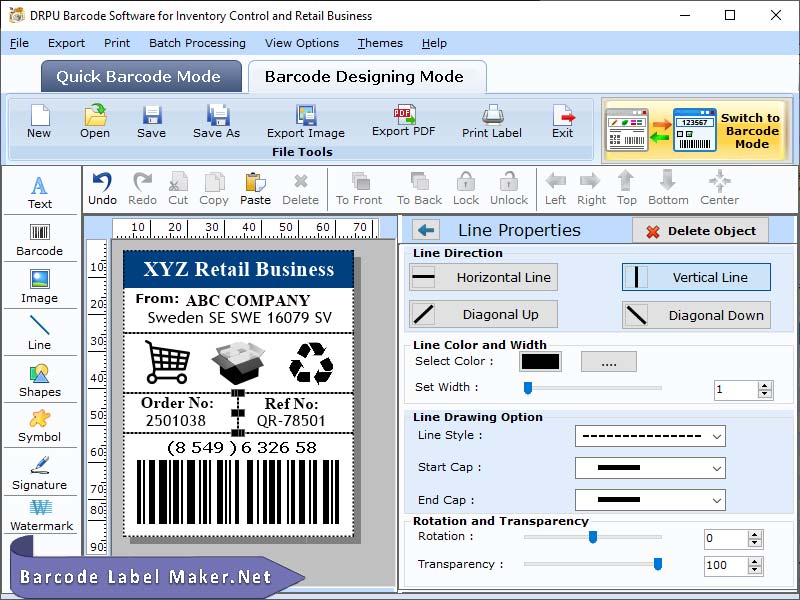Open the Batch Processing menu

[197, 43]
